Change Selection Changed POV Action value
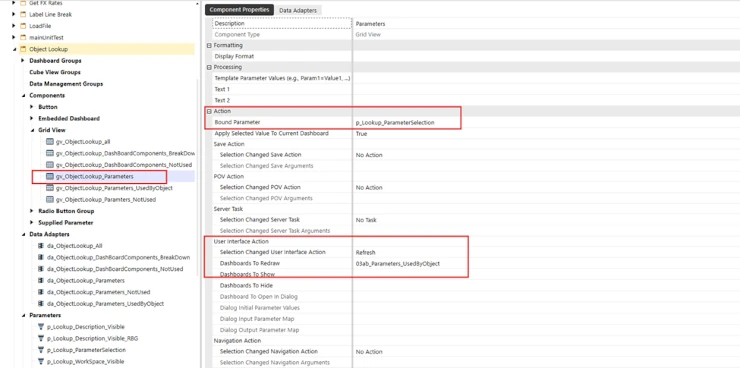 [546, 187]
